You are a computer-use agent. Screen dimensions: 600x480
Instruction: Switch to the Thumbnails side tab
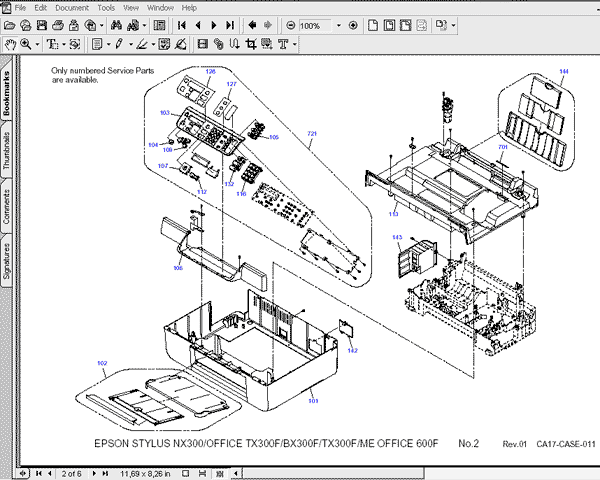[x=7, y=150]
